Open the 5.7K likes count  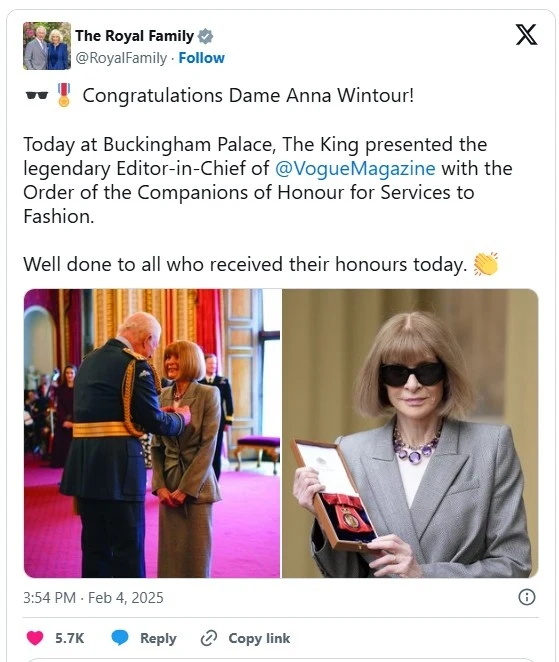70,638
